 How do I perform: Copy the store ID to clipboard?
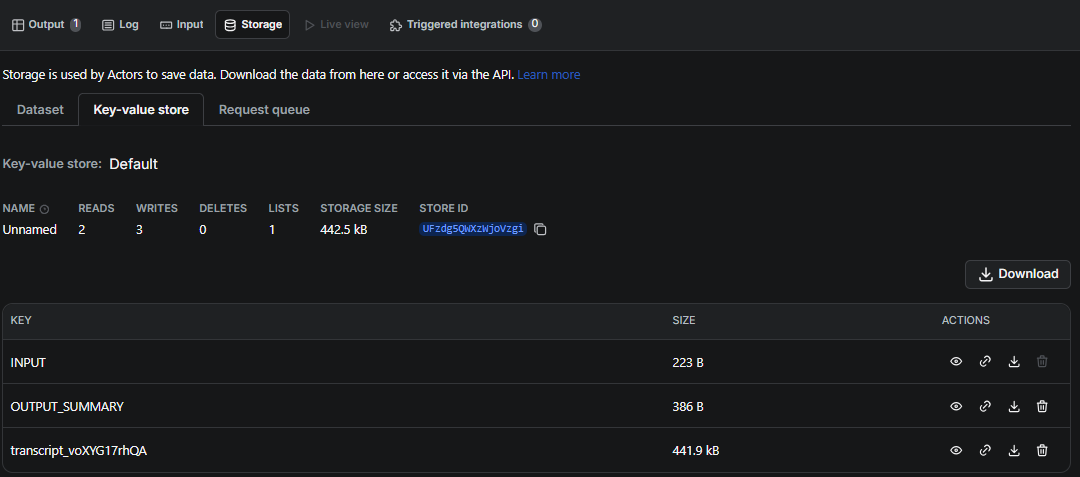pos(541,229)
